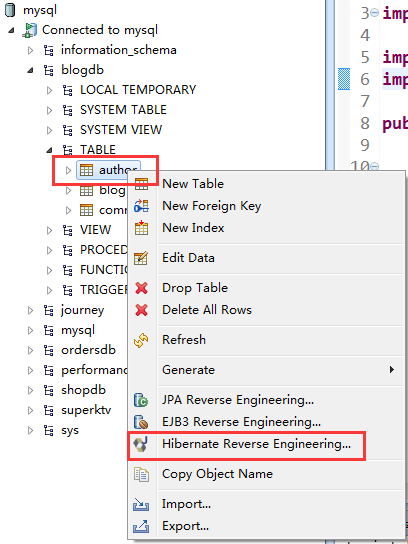This screenshot has width=408, height=544.
Task: Click the sys schema icon
Action: (x=49, y=431)
